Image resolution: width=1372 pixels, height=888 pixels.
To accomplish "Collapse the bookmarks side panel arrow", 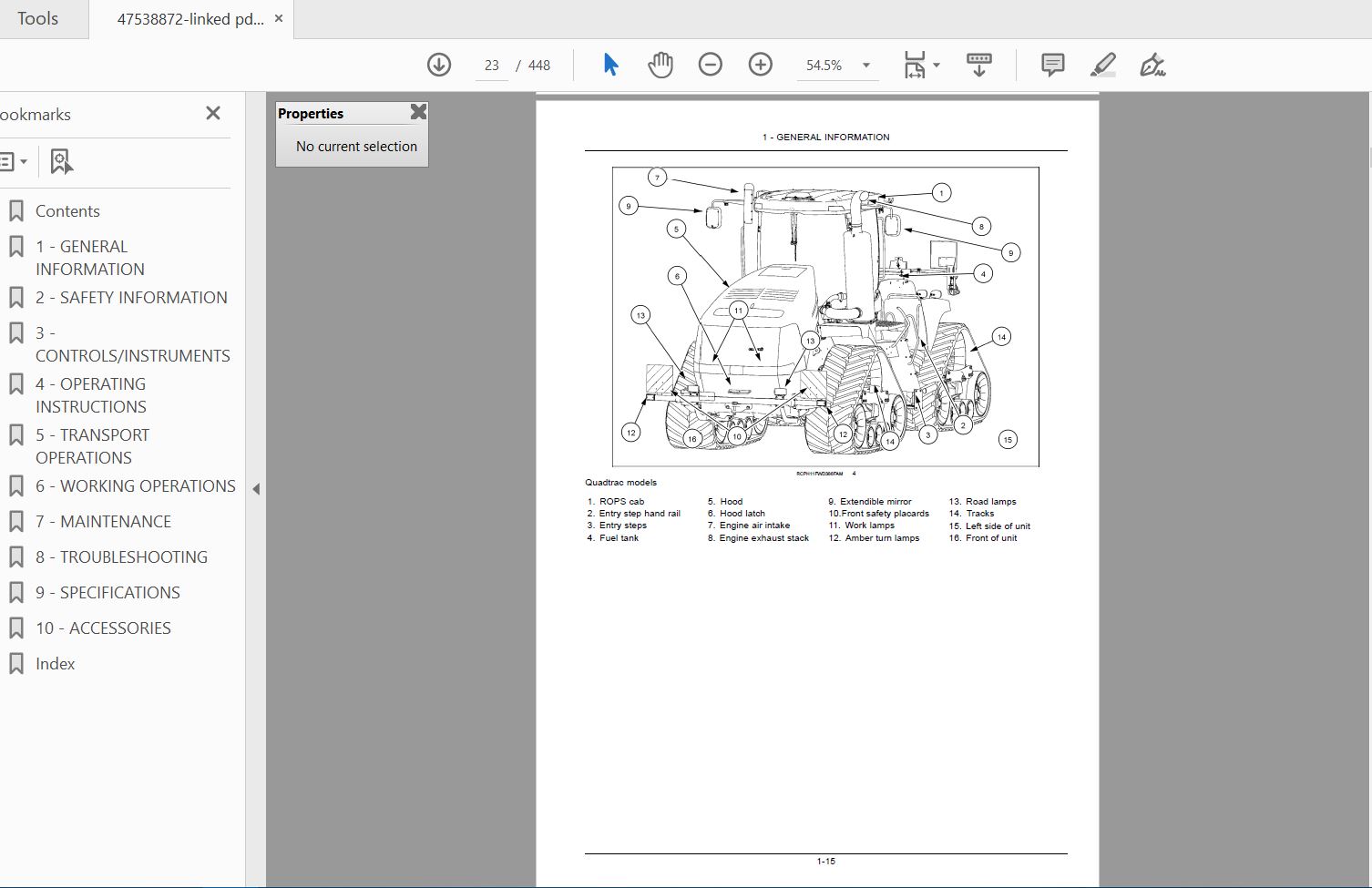I will point(256,489).
